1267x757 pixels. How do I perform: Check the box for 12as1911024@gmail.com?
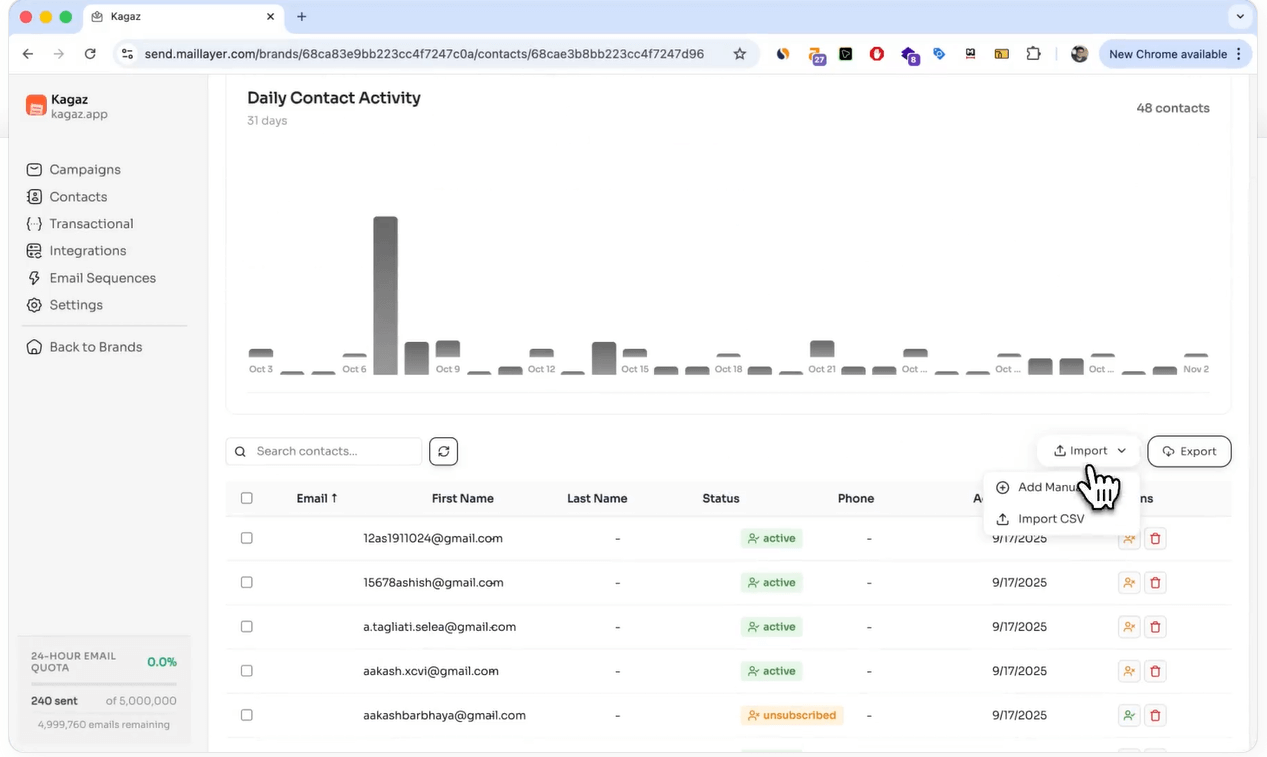247,538
